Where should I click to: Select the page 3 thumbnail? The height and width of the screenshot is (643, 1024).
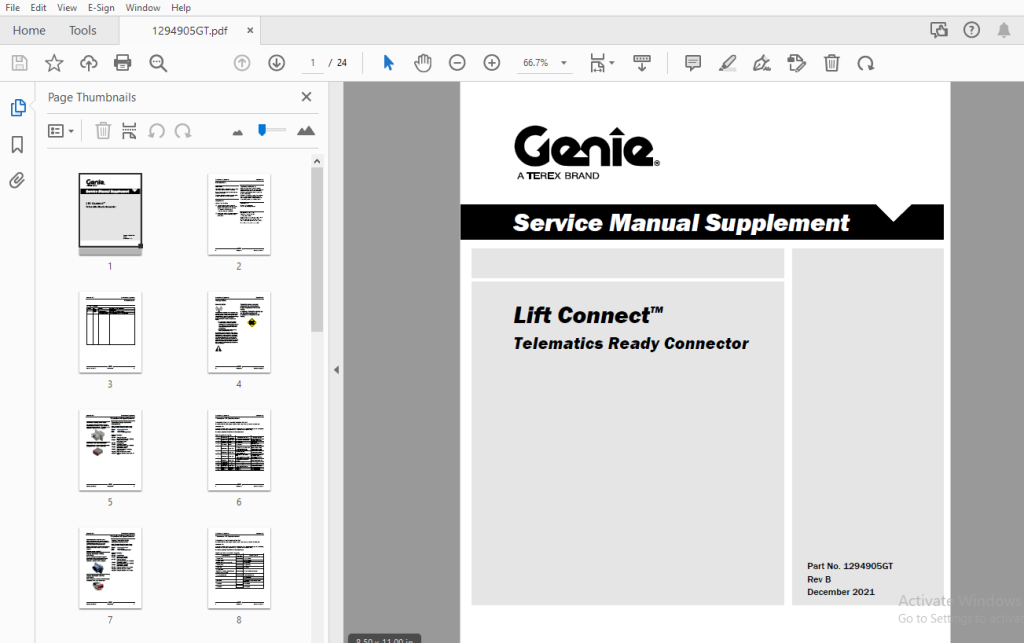pos(110,331)
